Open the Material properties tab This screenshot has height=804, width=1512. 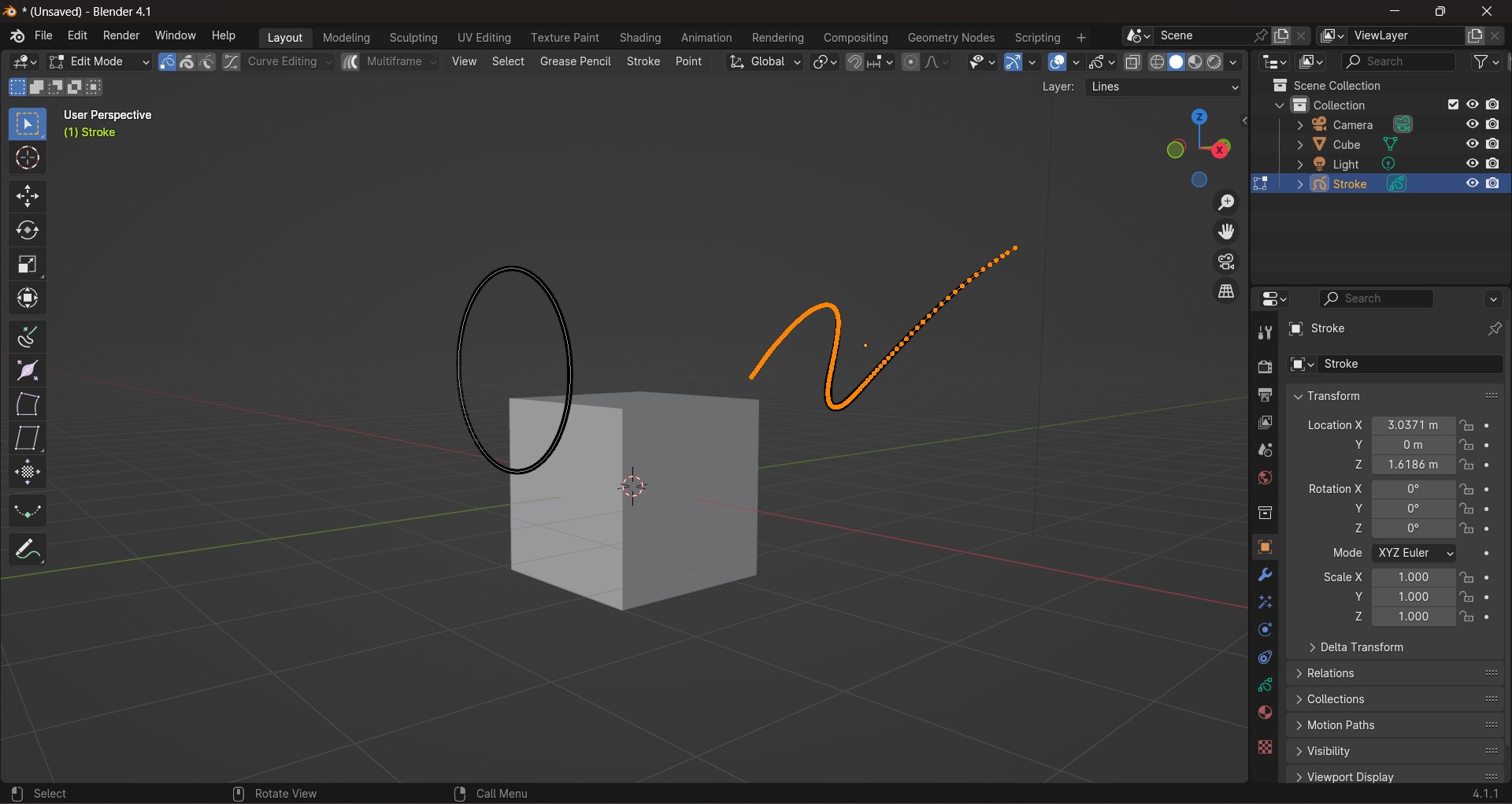click(x=1266, y=713)
